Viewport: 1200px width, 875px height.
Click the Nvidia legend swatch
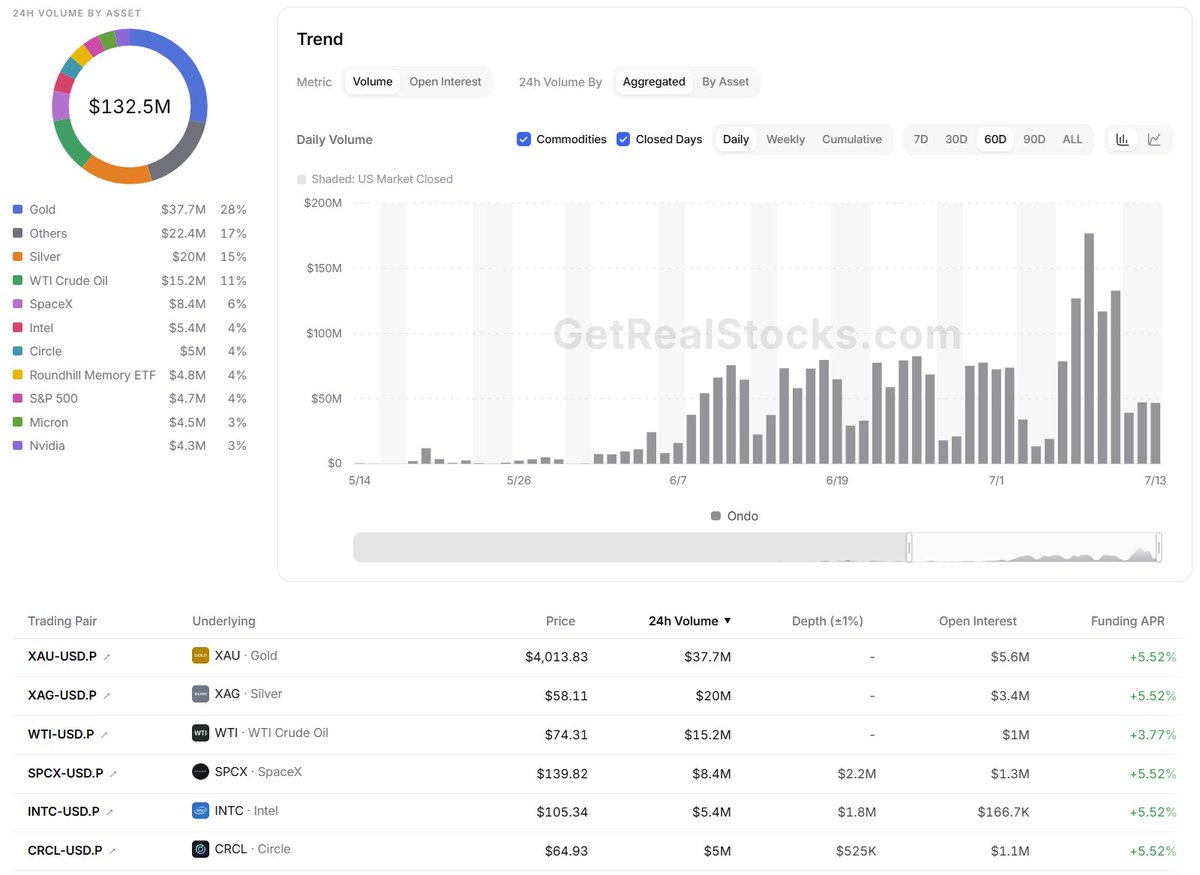click(x=17, y=446)
